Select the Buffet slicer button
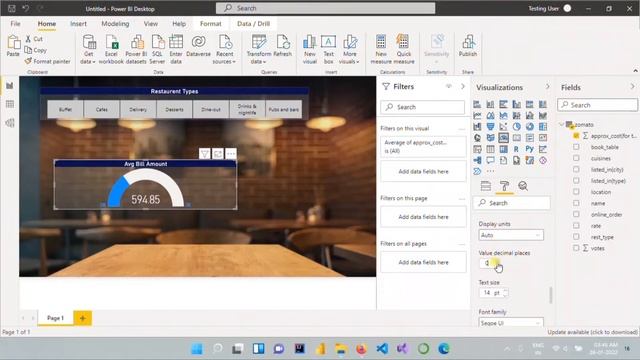The width and height of the screenshot is (640, 360). point(65,109)
